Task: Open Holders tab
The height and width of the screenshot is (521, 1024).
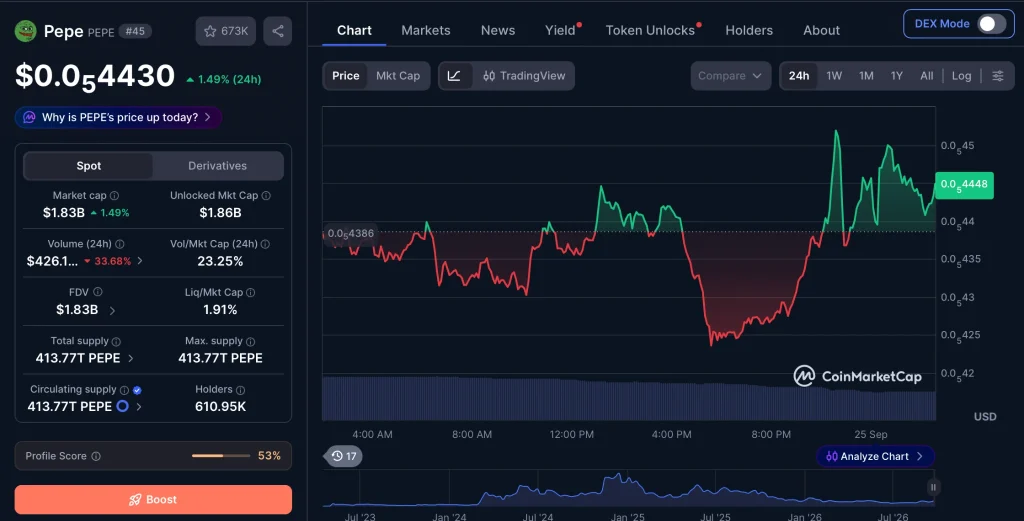Action: coord(749,30)
